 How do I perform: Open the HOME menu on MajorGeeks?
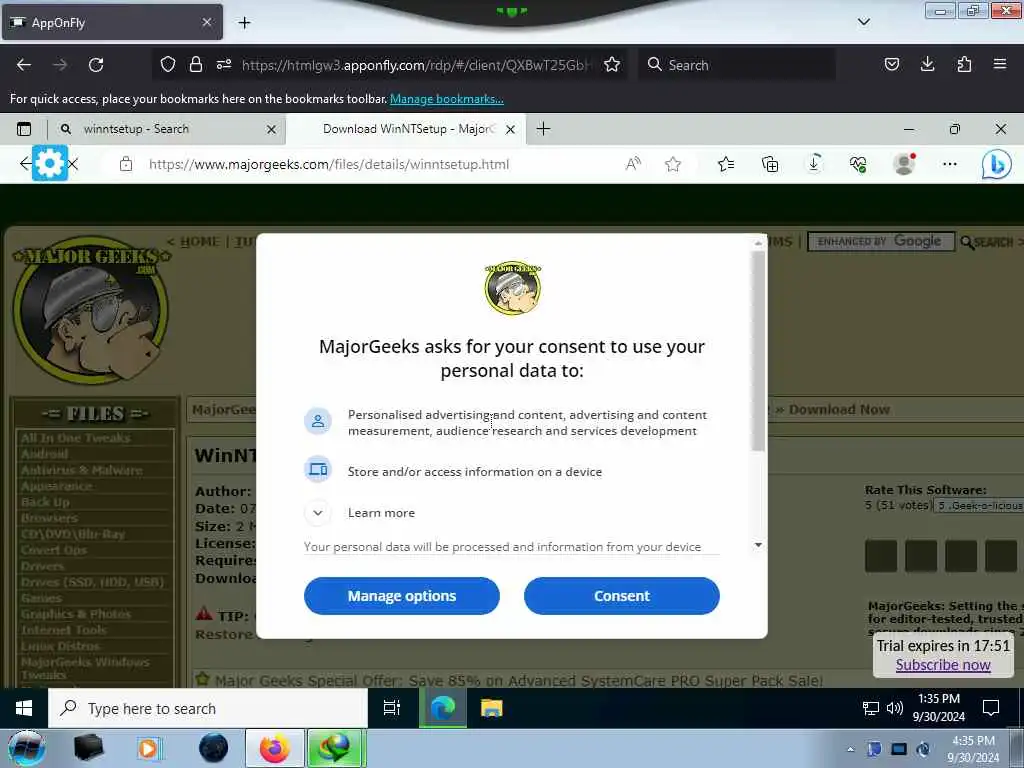[x=199, y=242]
